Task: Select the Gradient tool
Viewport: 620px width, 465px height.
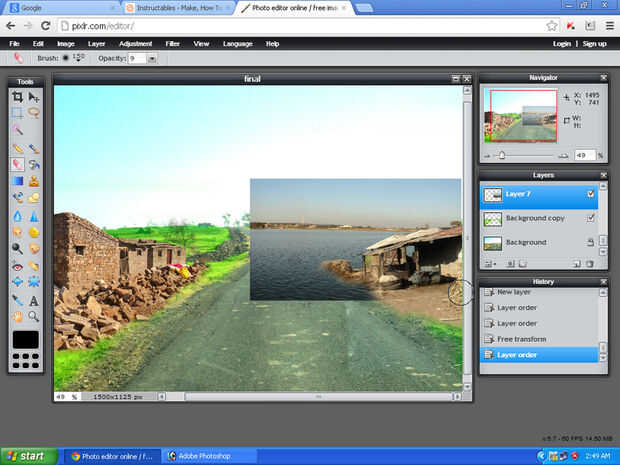Action: [x=17, y=181]
